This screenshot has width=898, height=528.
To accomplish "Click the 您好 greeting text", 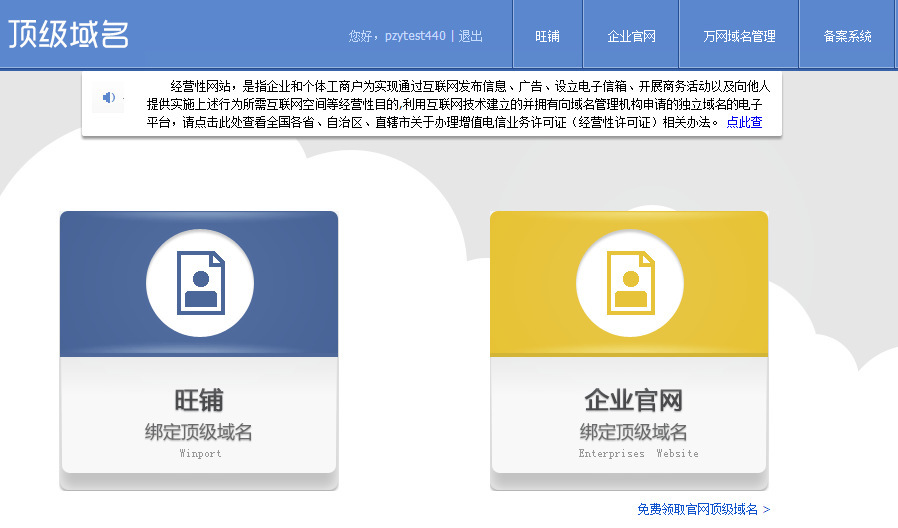I will click(x=361, y=36).
